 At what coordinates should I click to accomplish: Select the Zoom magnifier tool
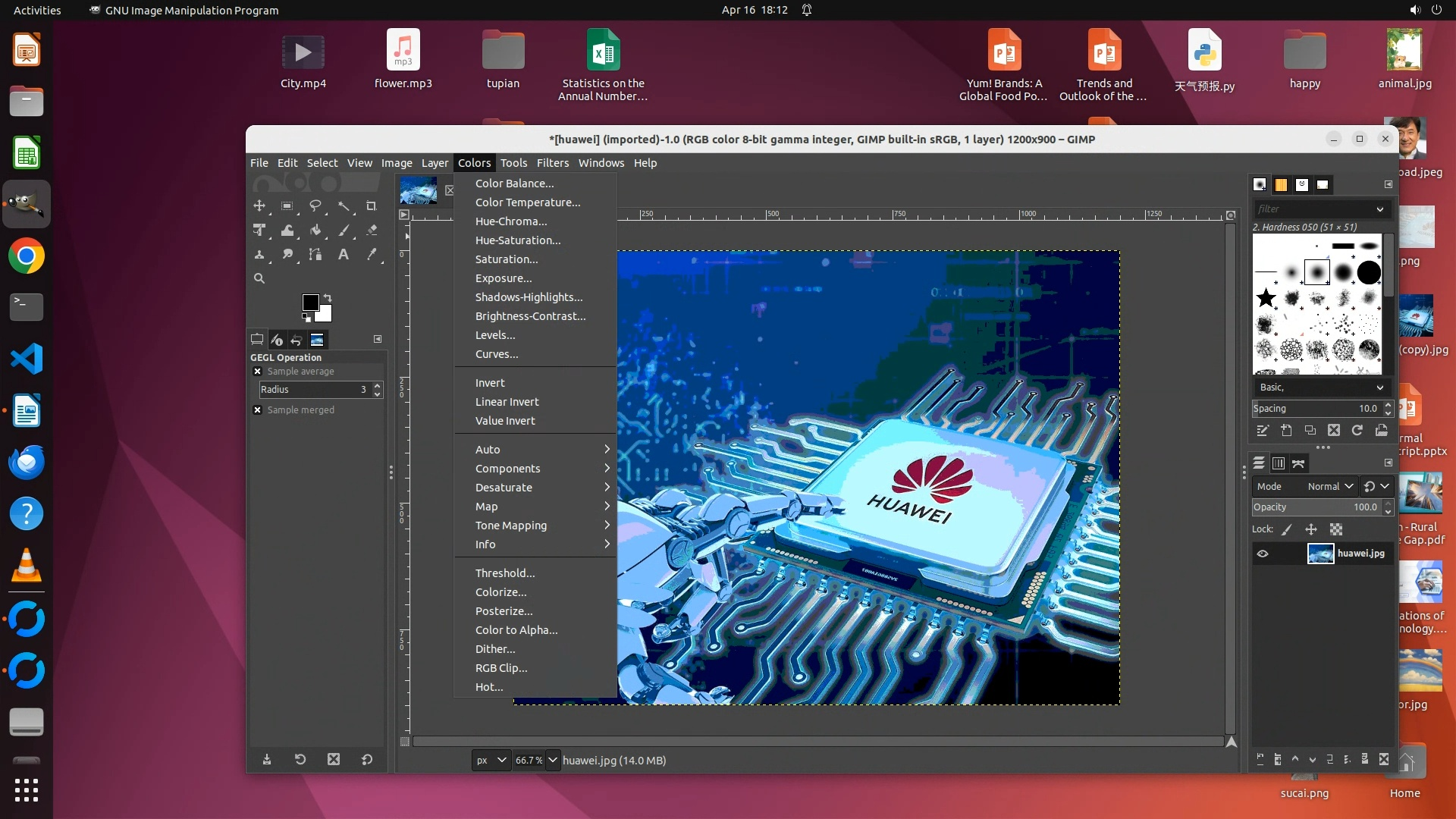[259, 278]
